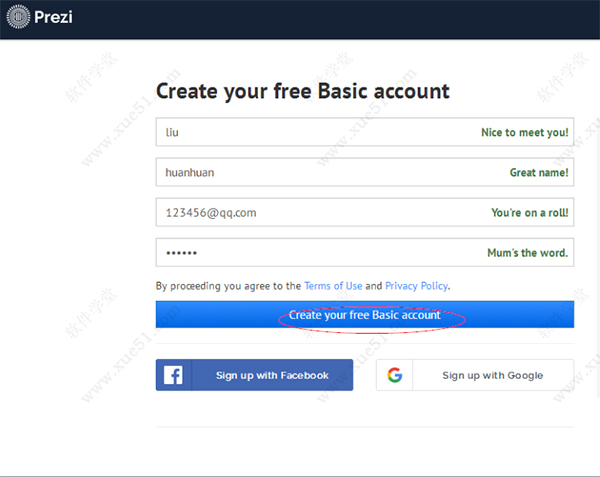Click the Facebook "f" icon
The image size is (600, 477).
coord(173,375)
